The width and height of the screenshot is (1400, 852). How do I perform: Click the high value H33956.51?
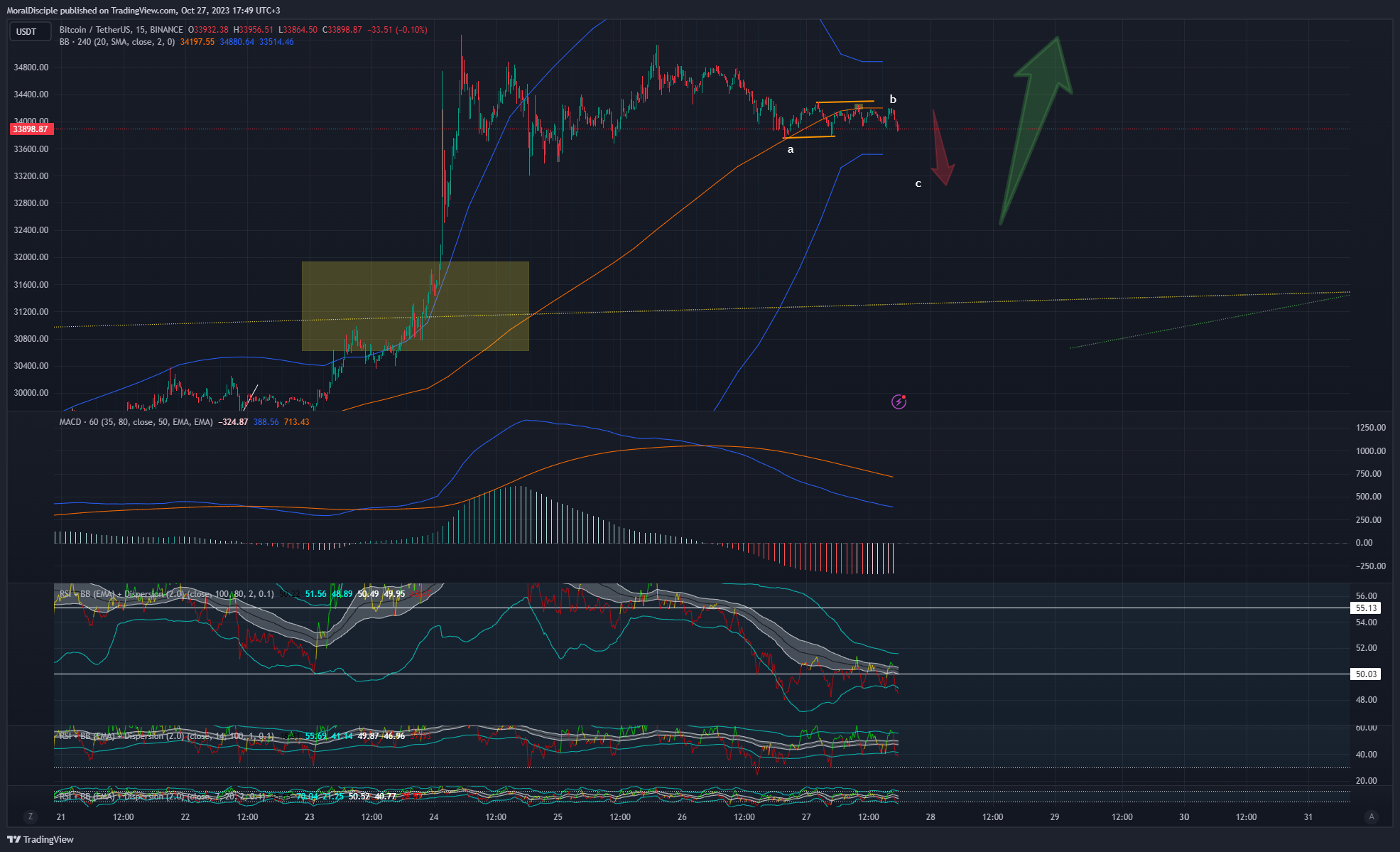(x=254, y=30)
